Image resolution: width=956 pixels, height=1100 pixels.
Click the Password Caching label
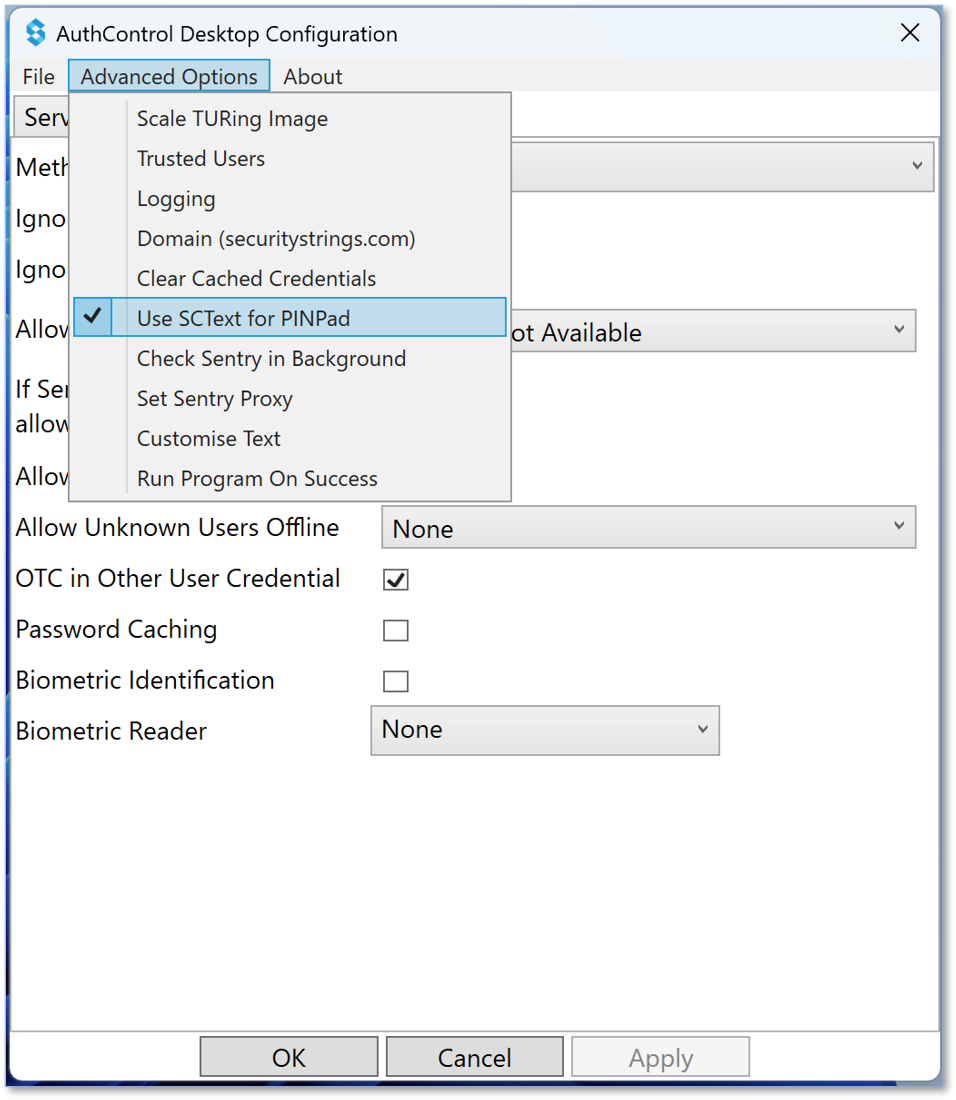116,630
